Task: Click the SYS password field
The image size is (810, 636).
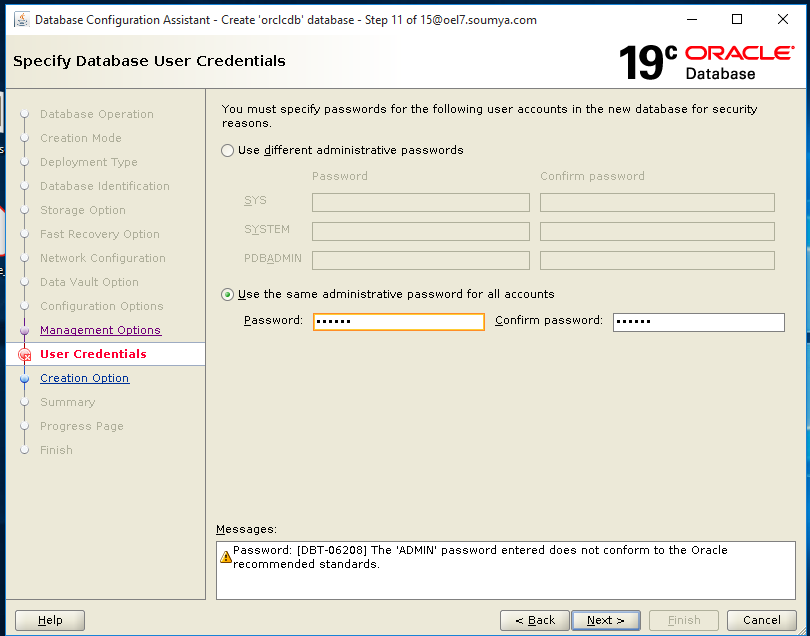Action: [420, 203]
